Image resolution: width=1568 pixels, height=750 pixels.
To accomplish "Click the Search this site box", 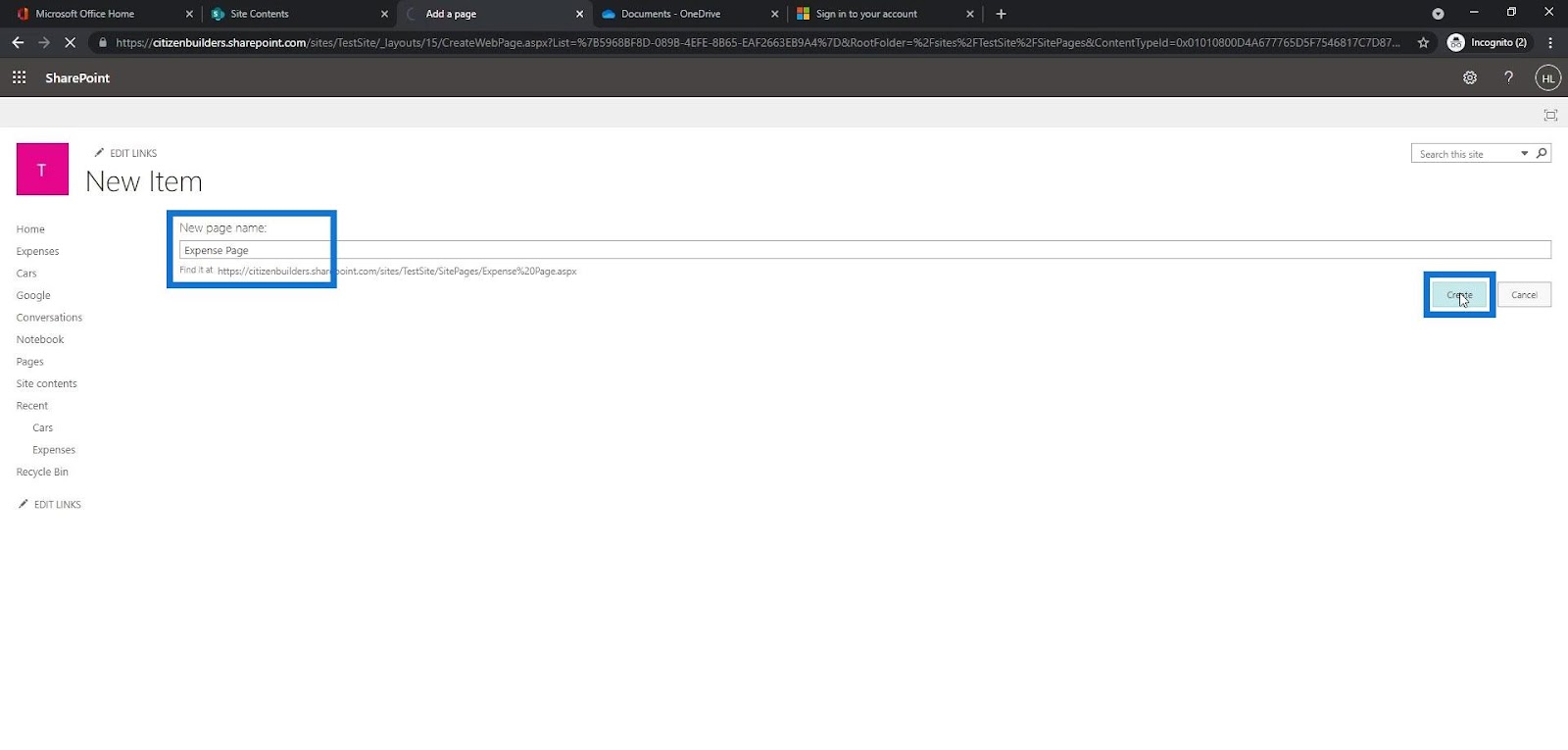I will [1467, 154].
